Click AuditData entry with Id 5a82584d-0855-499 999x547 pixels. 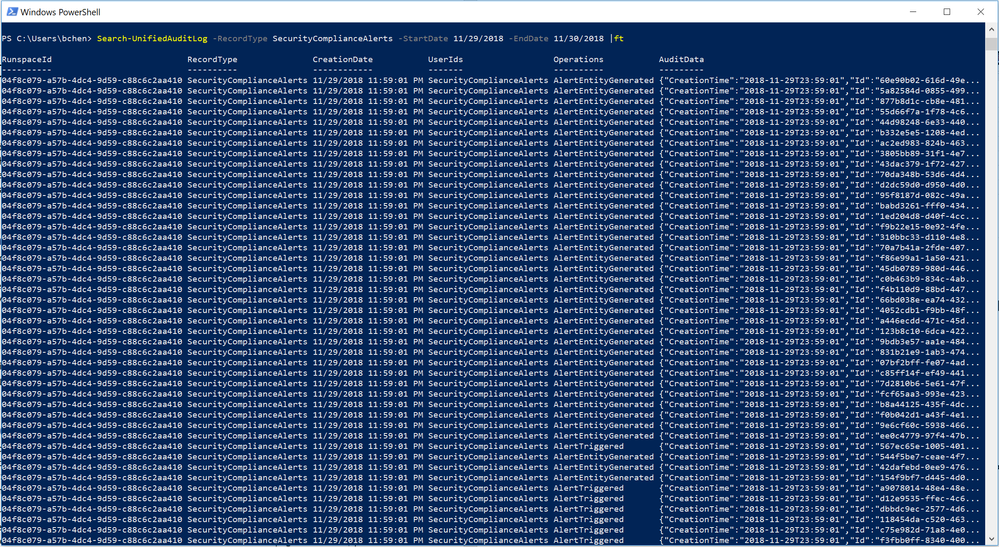coord(820,91)
